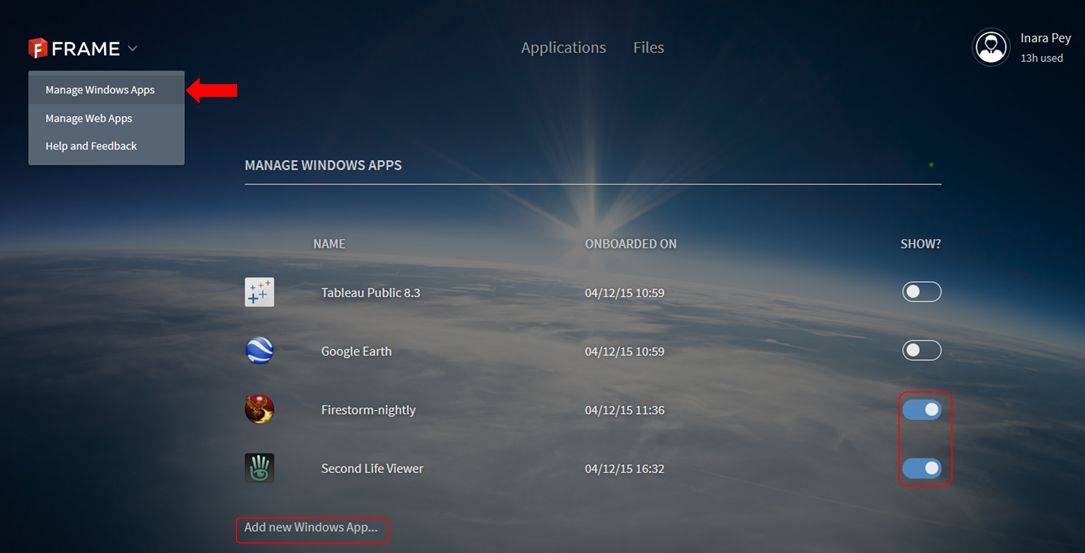The image size is (1085, 553).
Task: Click the Frame logo icon
Action: [38, 48]
